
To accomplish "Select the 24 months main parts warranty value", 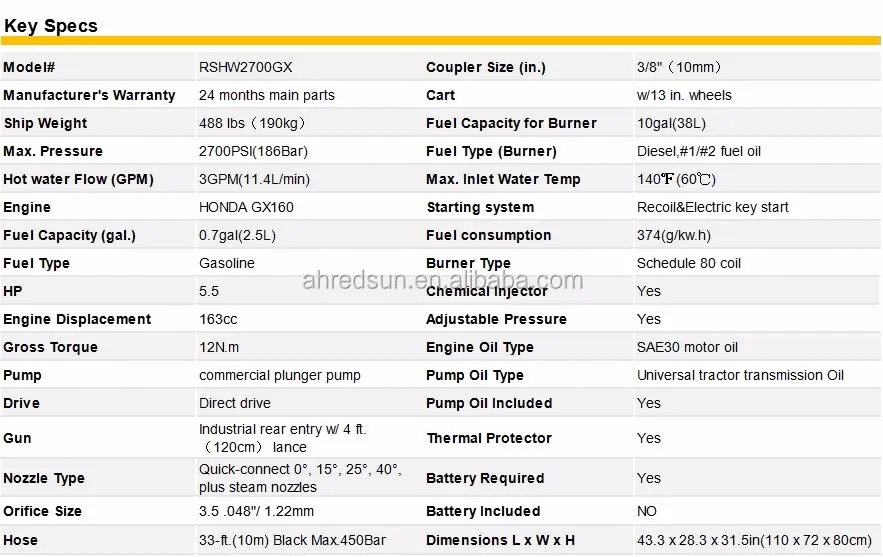I will (x=267, y=95).
